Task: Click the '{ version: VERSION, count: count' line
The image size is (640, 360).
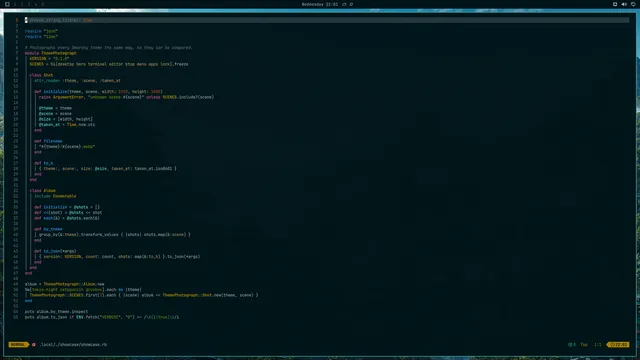Action: 120,257
